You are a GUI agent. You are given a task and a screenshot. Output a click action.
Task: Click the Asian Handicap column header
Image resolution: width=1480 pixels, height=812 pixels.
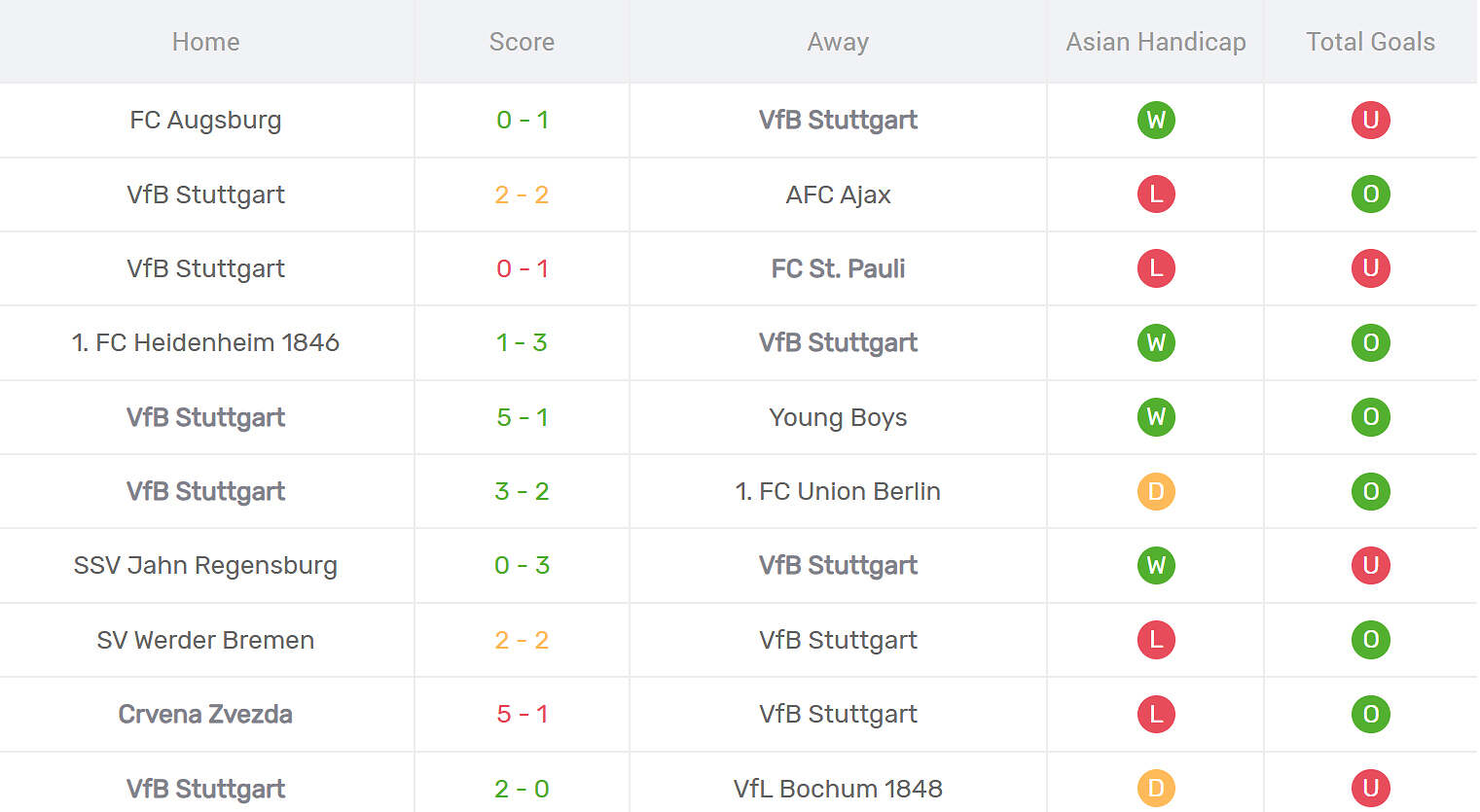point(1156,42)
